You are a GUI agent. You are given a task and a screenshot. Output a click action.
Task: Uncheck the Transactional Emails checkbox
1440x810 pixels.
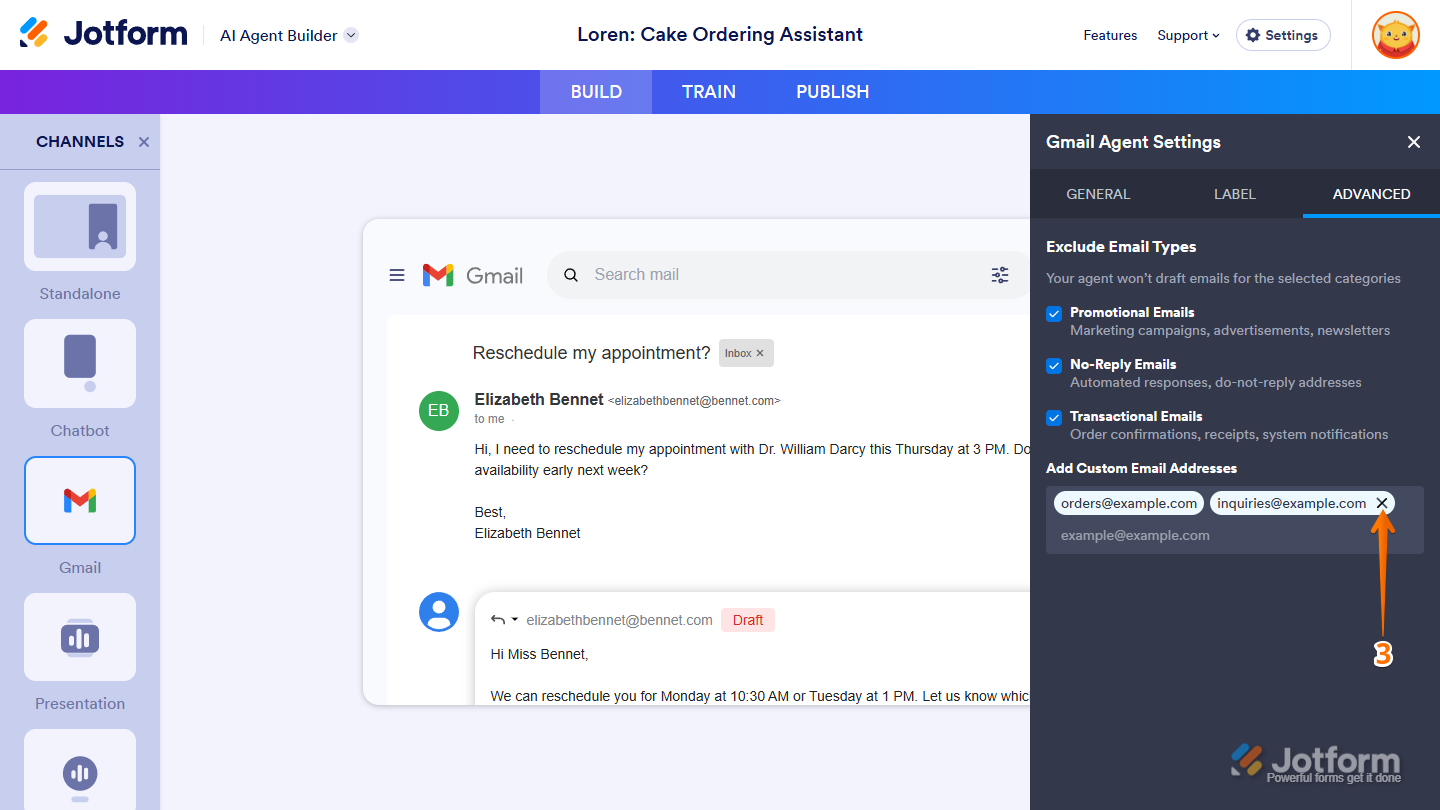pyautogui.click(x=1054, y=418)
